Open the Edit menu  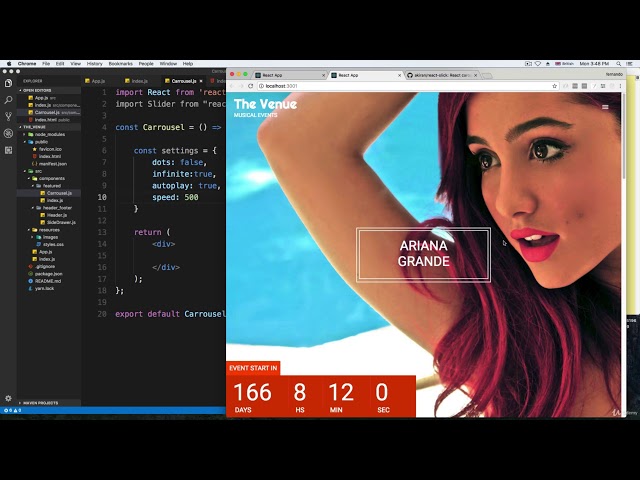coord(60,64)
